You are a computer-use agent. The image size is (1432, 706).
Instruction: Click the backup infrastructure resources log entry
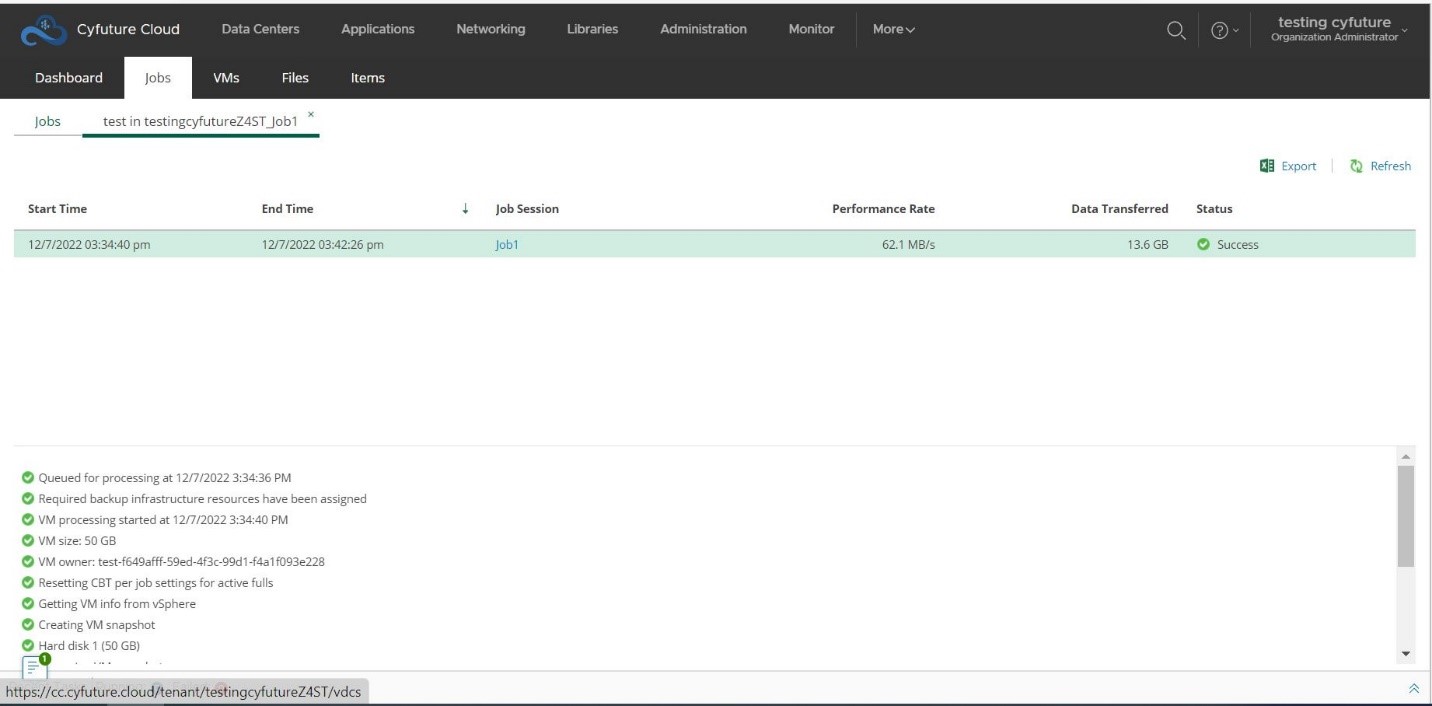click(202, 498)
